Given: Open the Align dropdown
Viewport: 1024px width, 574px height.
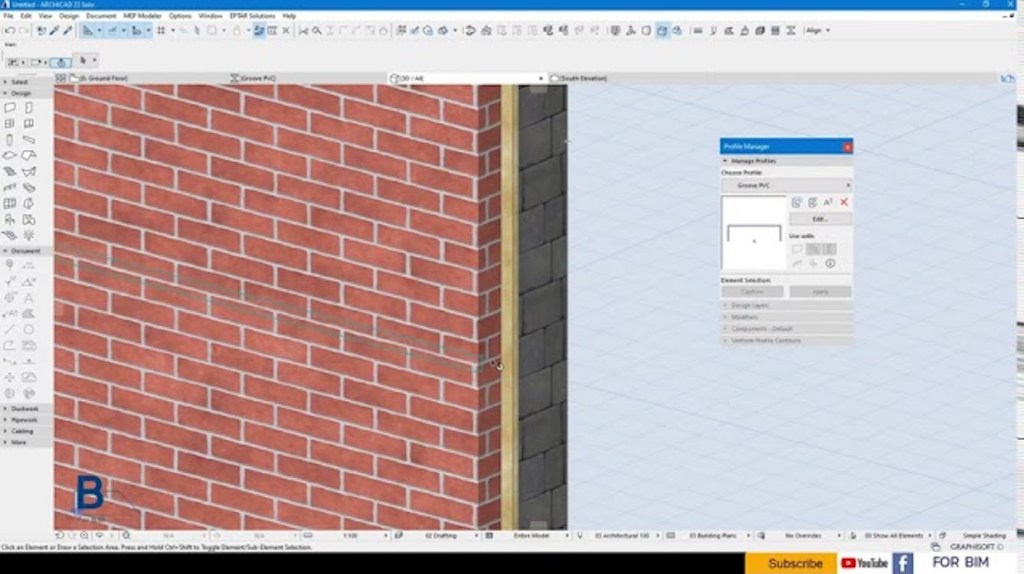Looking at the screenshot, I should pyautogui.click(x=818, y=31).
